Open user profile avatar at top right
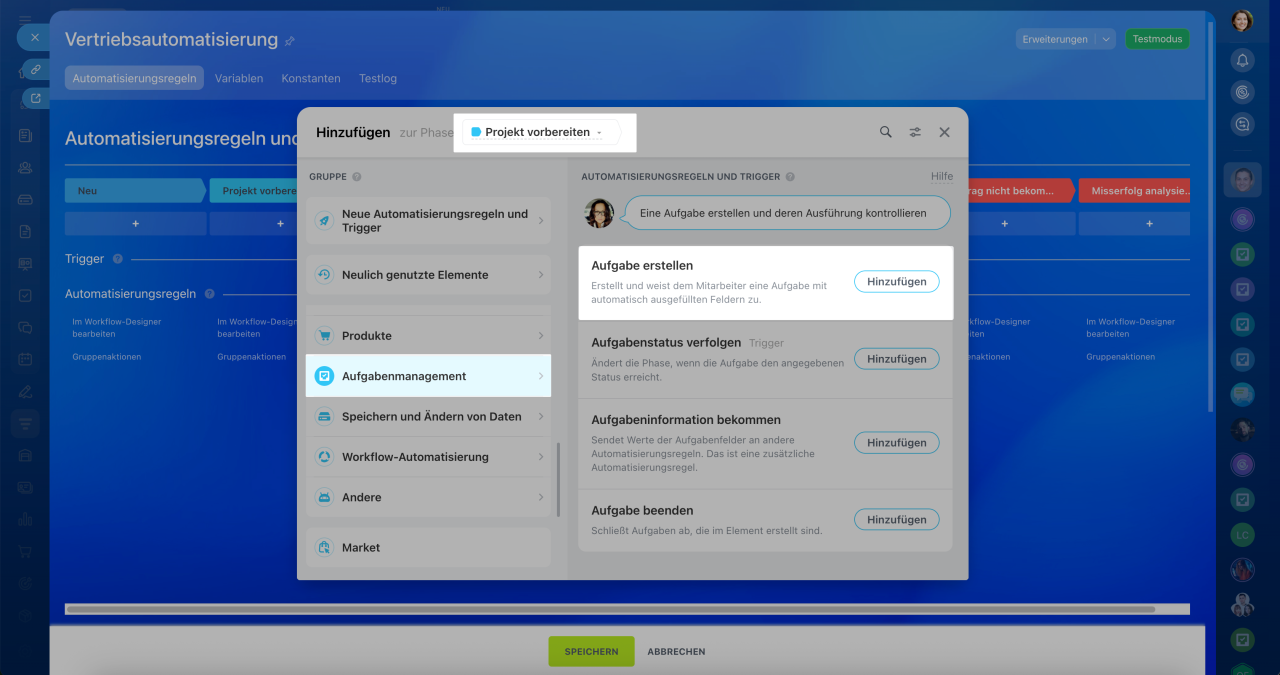The image size is (1280, 675). pyautogui.click(x=1242, y=20)
